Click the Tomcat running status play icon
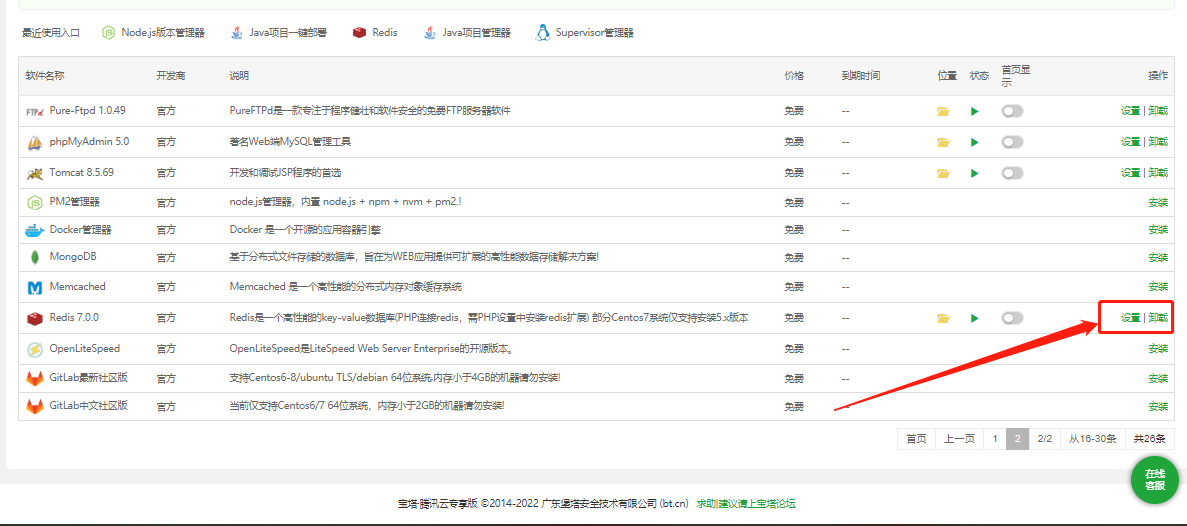The image size is (1187, 526). coord(975,173)
